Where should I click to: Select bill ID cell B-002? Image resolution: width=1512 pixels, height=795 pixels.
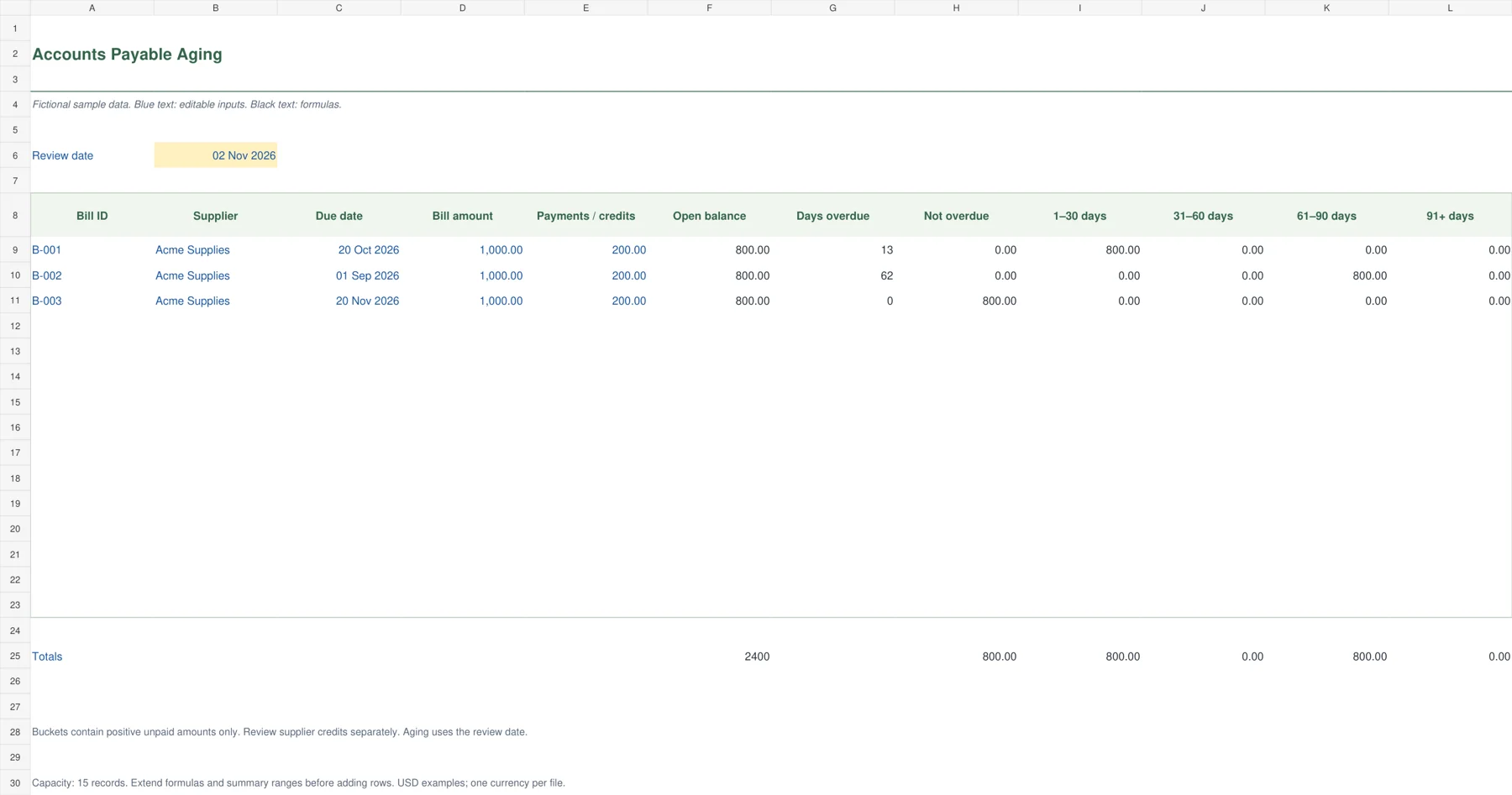[92, 275]
